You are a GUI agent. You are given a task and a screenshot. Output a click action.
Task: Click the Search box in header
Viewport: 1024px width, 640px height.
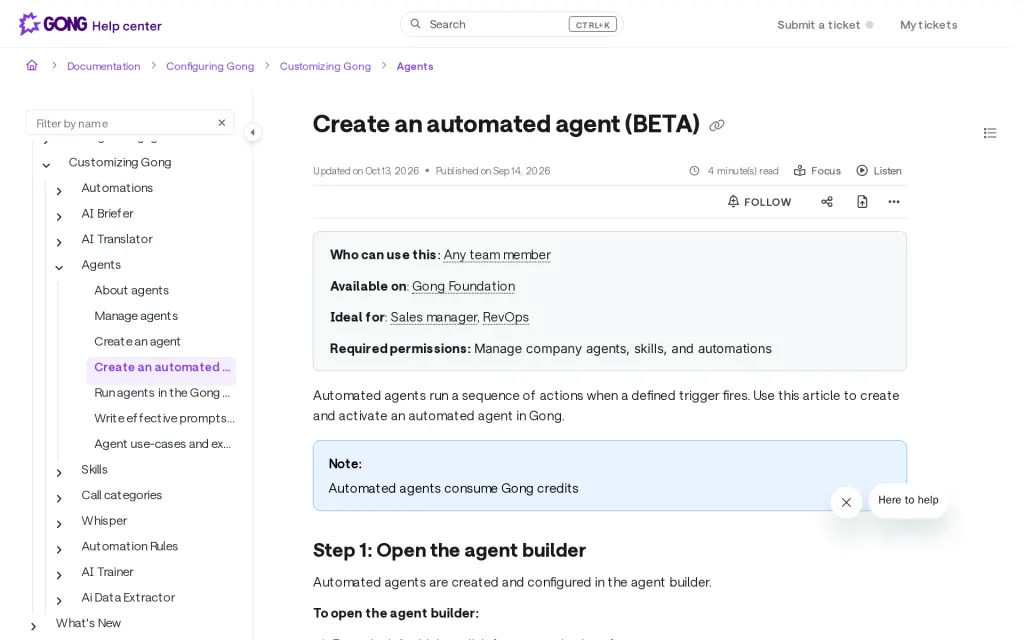[511, 24]
